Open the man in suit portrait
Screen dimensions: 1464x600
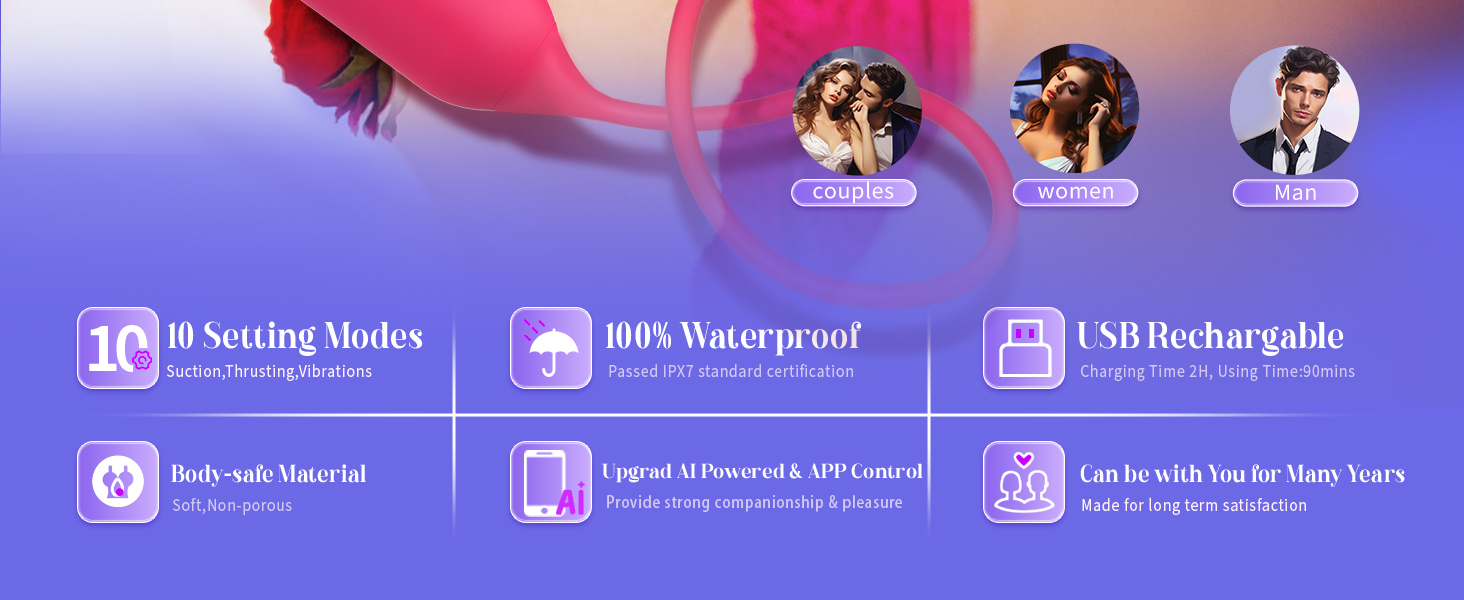pyautogui.click(x=1295, y=110)
